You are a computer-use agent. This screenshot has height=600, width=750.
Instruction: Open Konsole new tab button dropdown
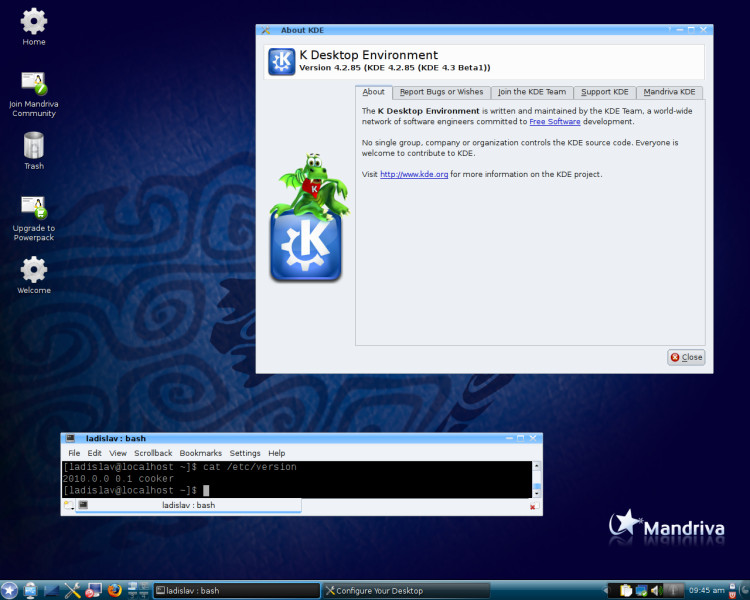click(x=69, y=505)
